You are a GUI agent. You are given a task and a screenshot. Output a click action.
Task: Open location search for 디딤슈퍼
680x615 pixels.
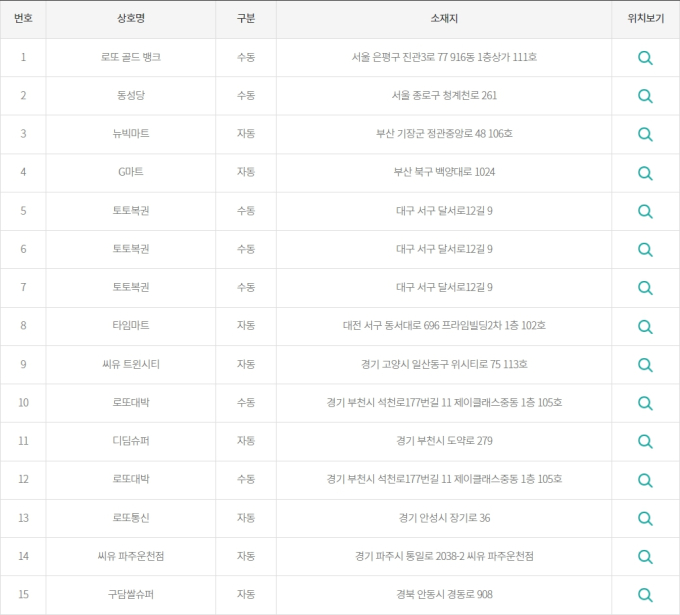click(645, 441)
